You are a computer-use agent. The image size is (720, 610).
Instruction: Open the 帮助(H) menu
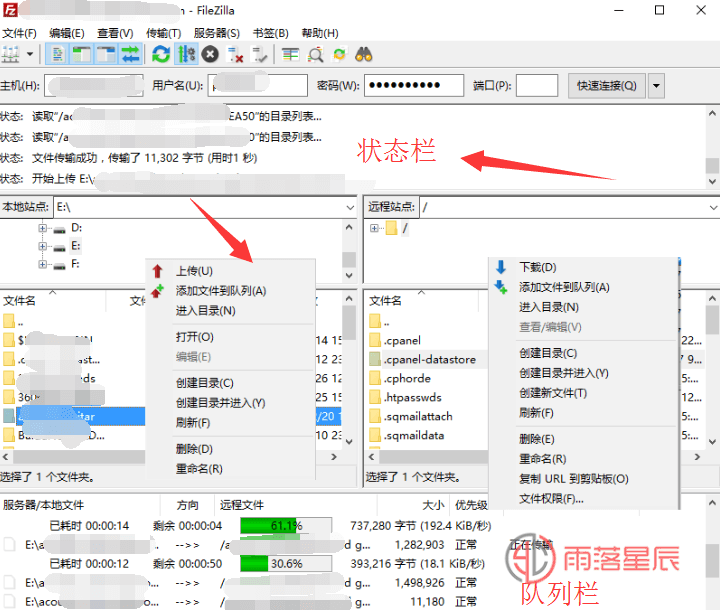320,33
